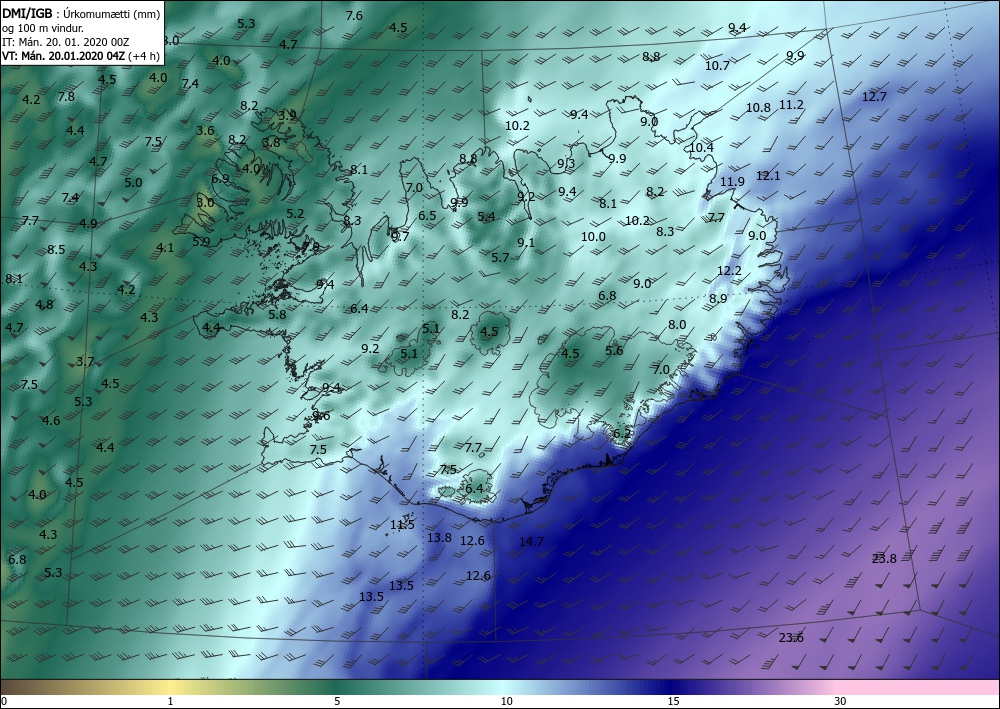1000x709 pixels.
Task: Click the '15' tick label on the color scale
Action: (x=673, y=701)
